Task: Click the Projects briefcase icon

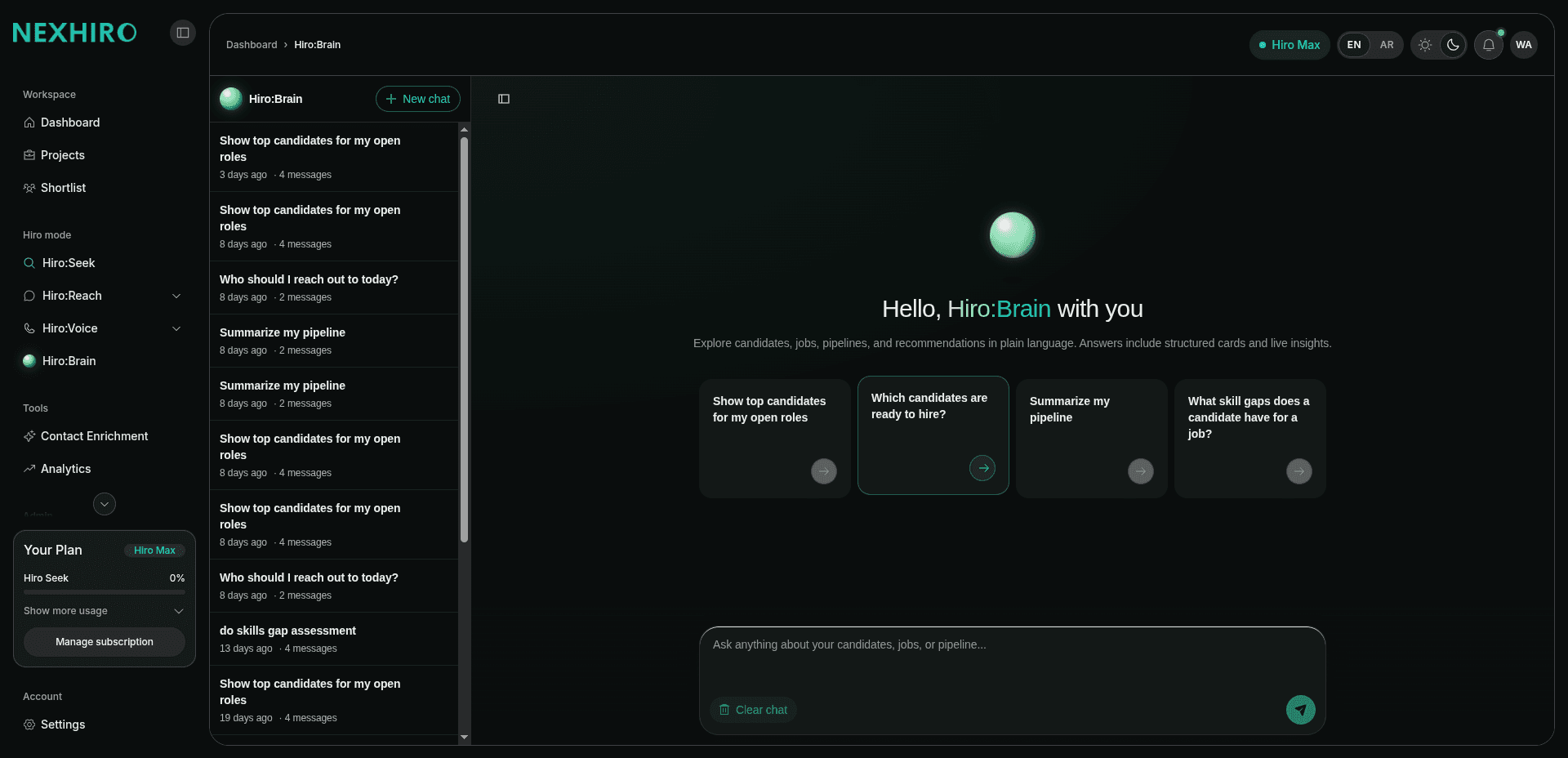Action: (29, 155)
